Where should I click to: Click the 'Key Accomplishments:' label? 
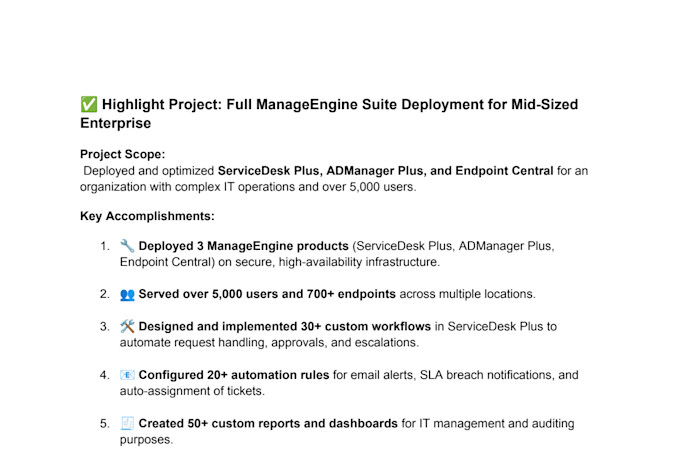click(147, 216)
